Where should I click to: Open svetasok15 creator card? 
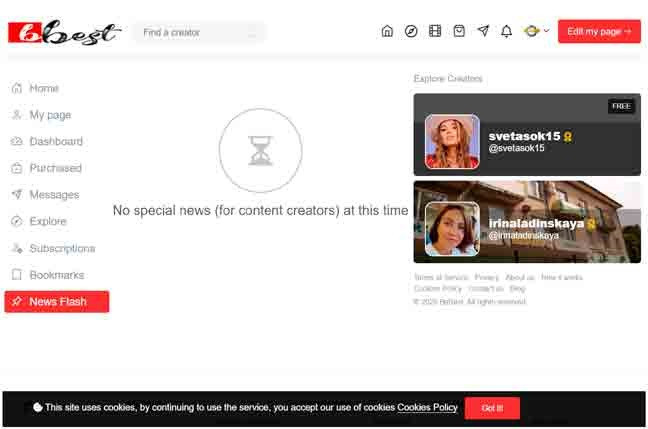coord(526,135)
